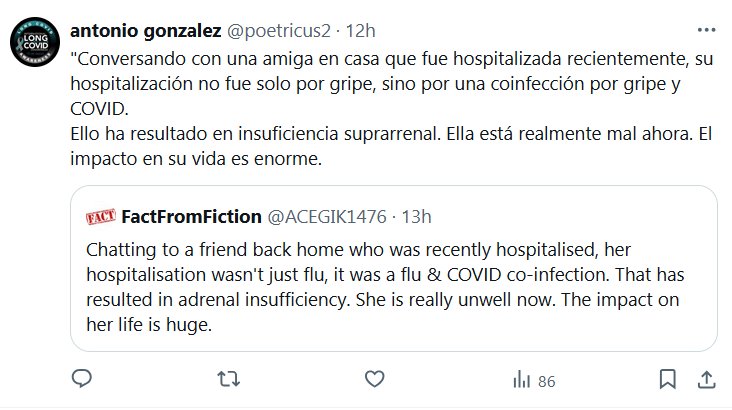
Task: Click the red FACT avatar in quoted tweet
Action: pyautogui.click(x=104, y=215)
